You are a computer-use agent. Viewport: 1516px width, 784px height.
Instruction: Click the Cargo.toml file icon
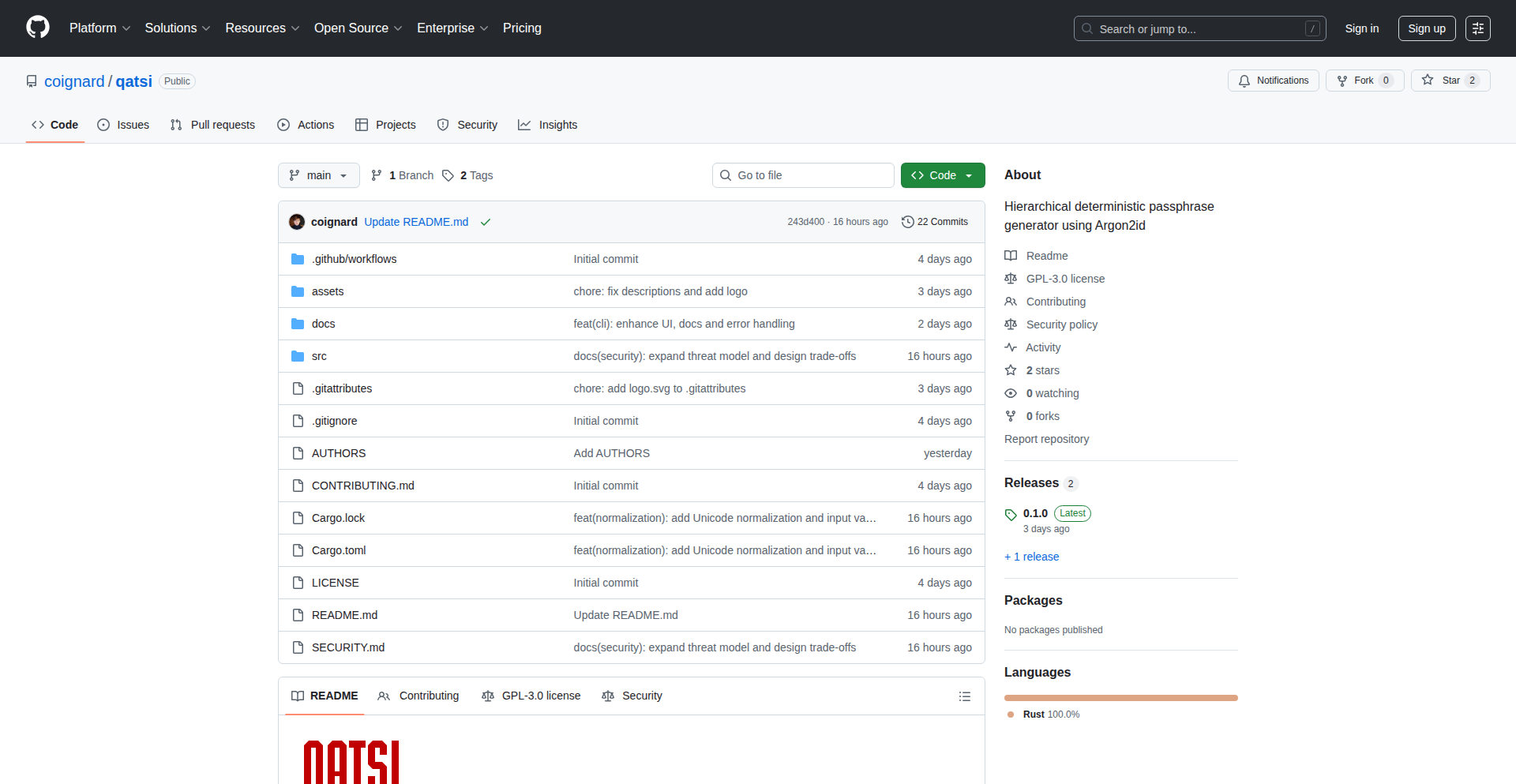298,550
